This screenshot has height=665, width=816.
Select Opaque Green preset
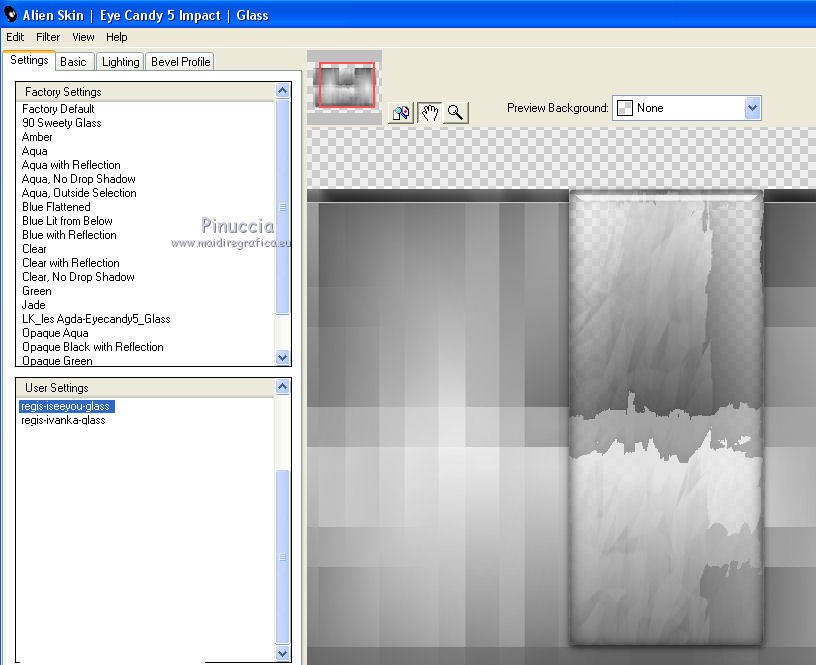(x=57, y=361)
